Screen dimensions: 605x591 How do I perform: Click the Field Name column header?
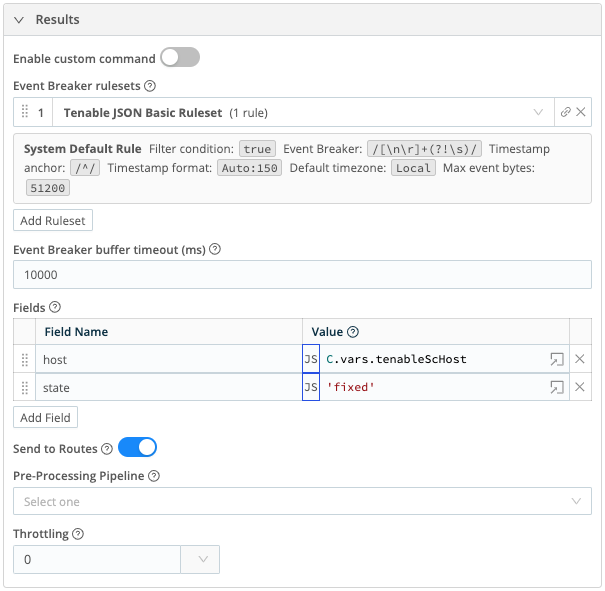(76, 332)
